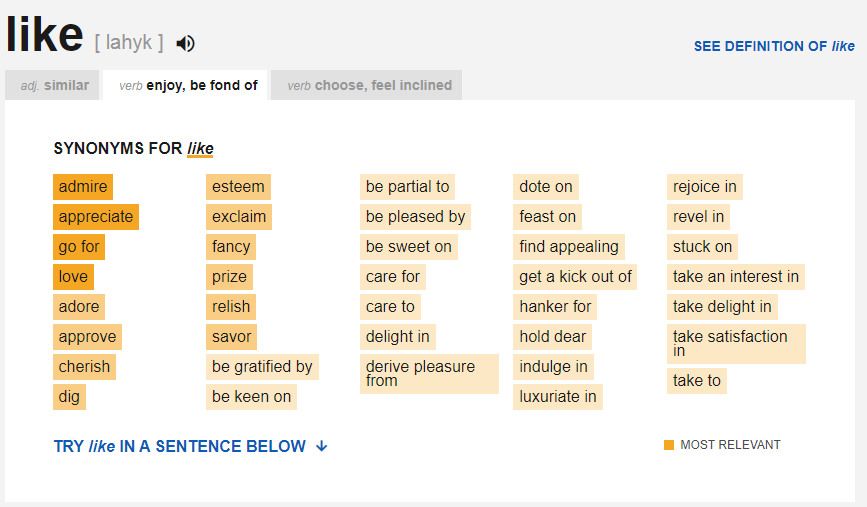867x507 pixels.
Task: Open the synonym take satisfaction in
Action: 736,344
